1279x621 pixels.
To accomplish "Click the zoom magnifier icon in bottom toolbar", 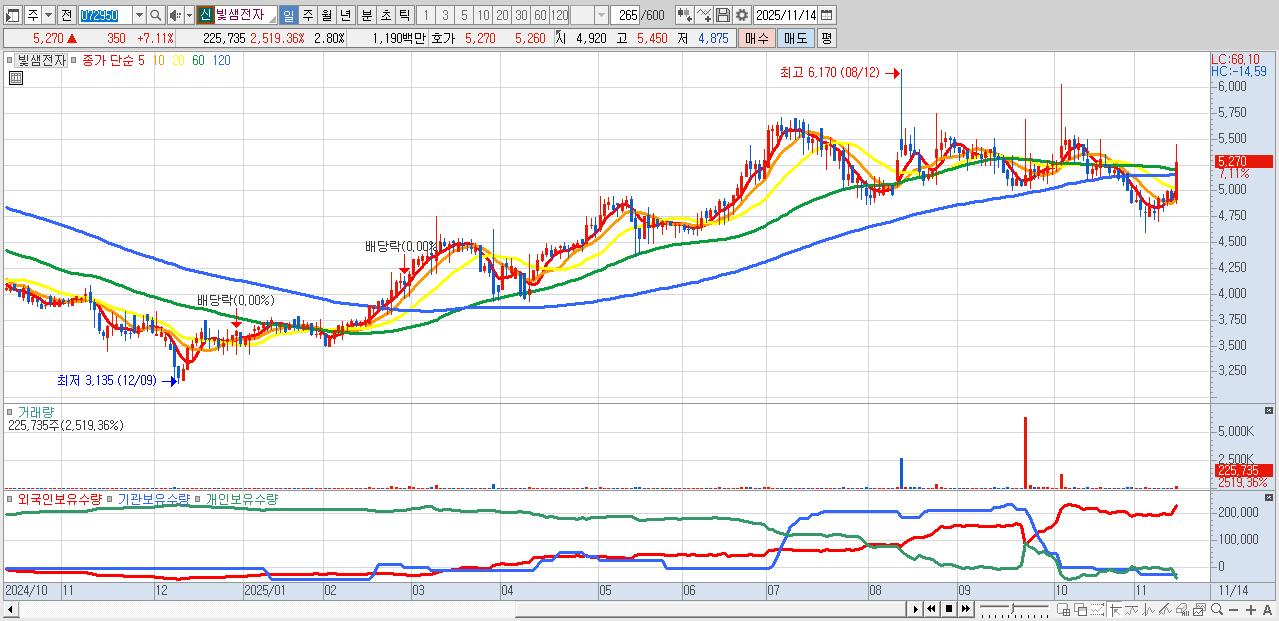I will coord(1217,609).
